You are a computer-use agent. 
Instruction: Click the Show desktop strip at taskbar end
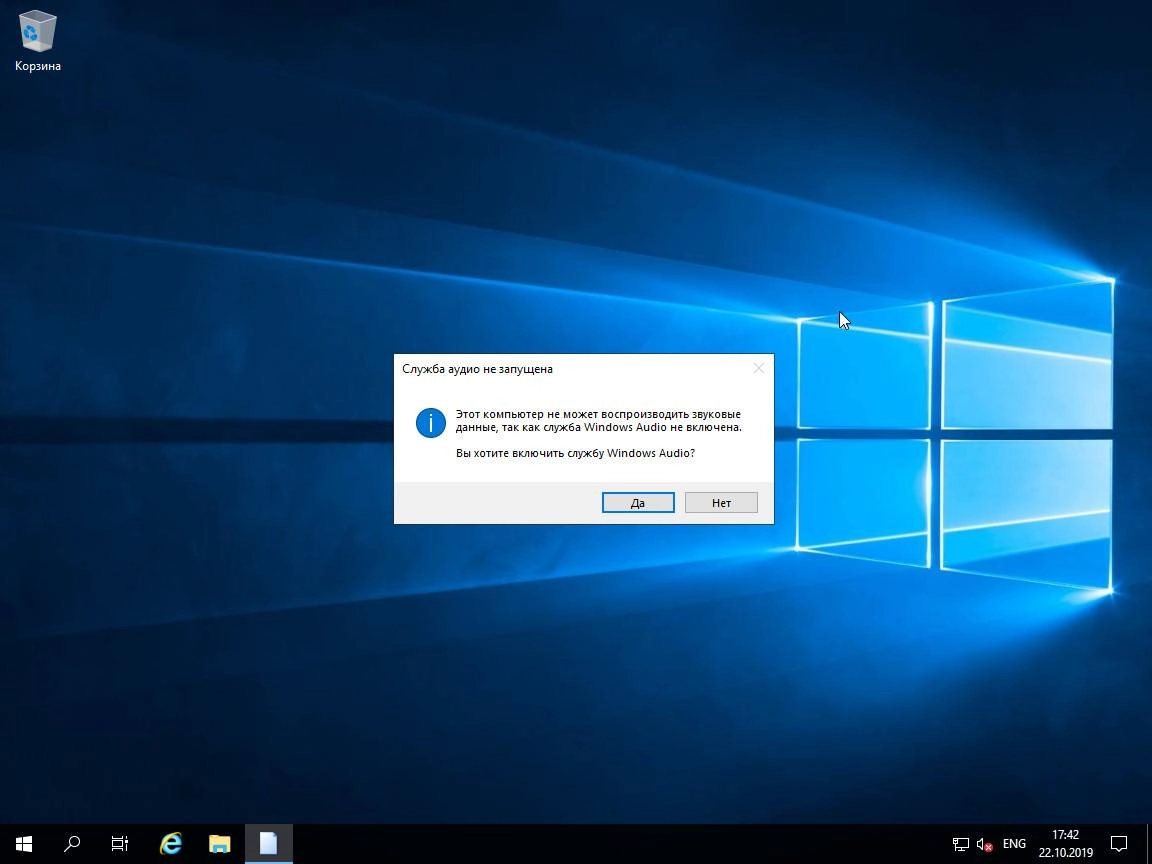point(1148,843)
